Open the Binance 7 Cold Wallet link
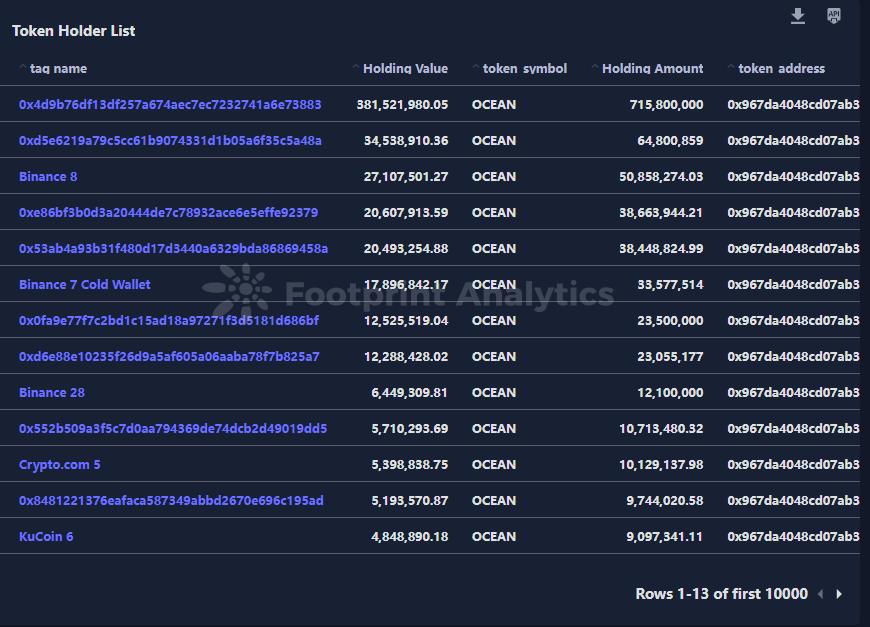 coord(85,285)
